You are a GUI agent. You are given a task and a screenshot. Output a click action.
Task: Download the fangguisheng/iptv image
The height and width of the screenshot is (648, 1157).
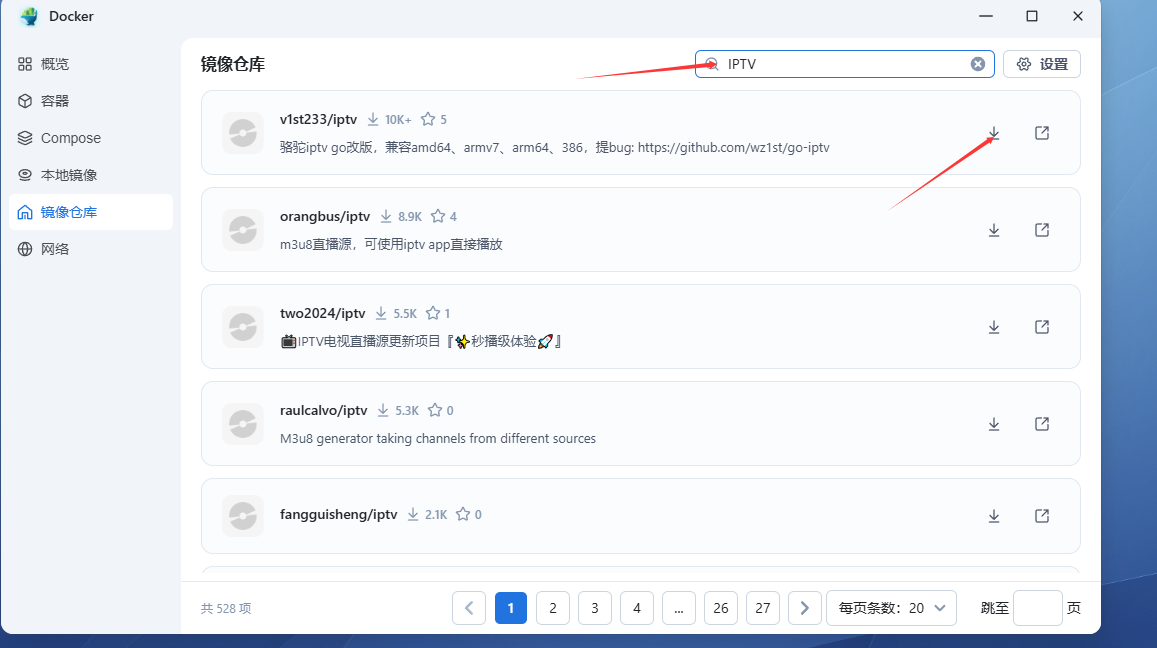[994, 516]
